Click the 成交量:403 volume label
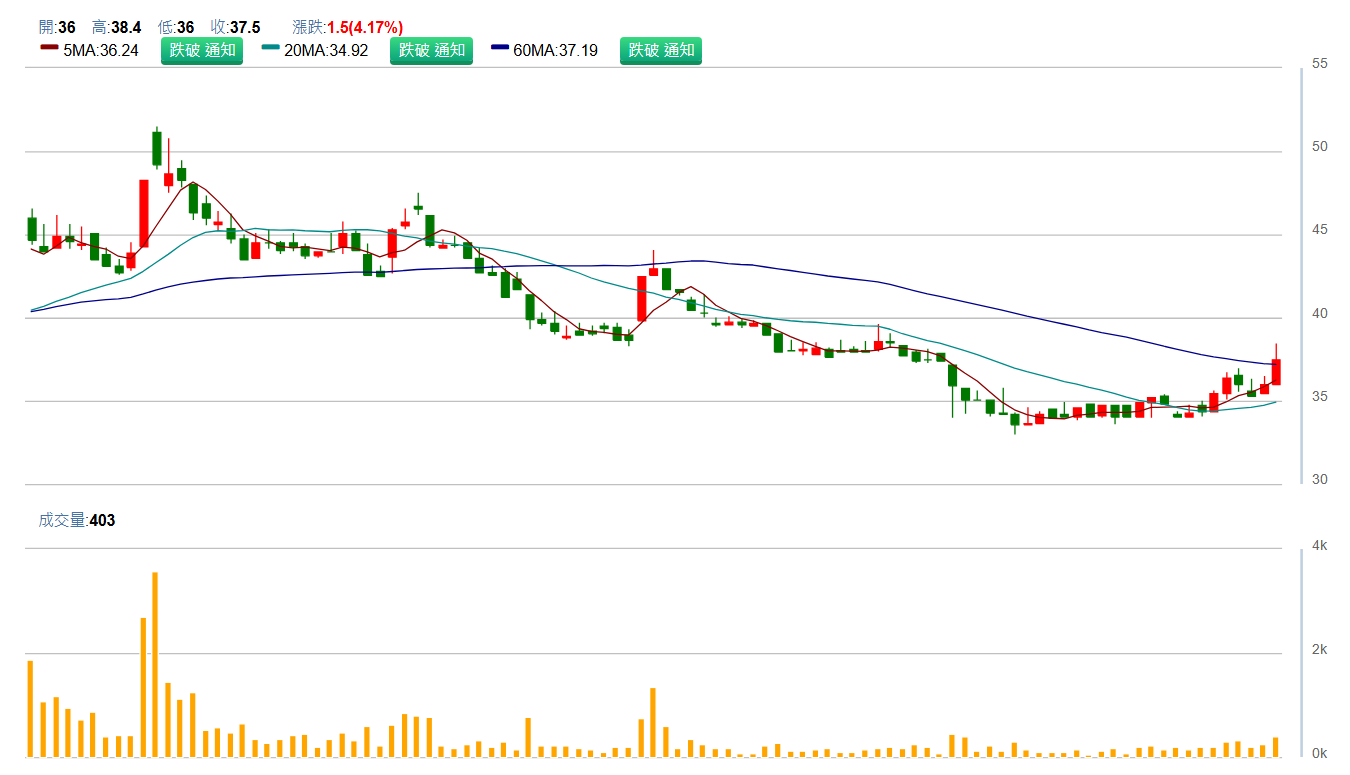Image resolution: width=1350 pixels, height=775 pixels. point(77,520)
